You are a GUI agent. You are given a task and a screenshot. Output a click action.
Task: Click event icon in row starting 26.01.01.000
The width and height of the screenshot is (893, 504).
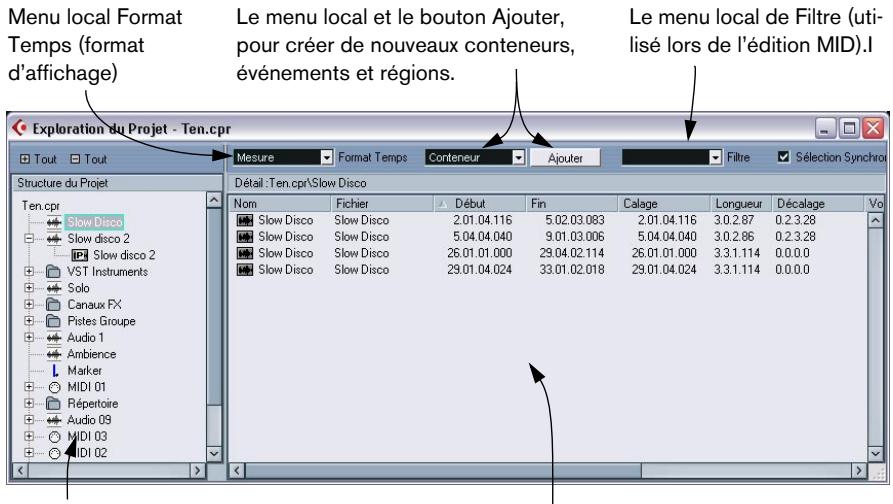coord(245,253)
